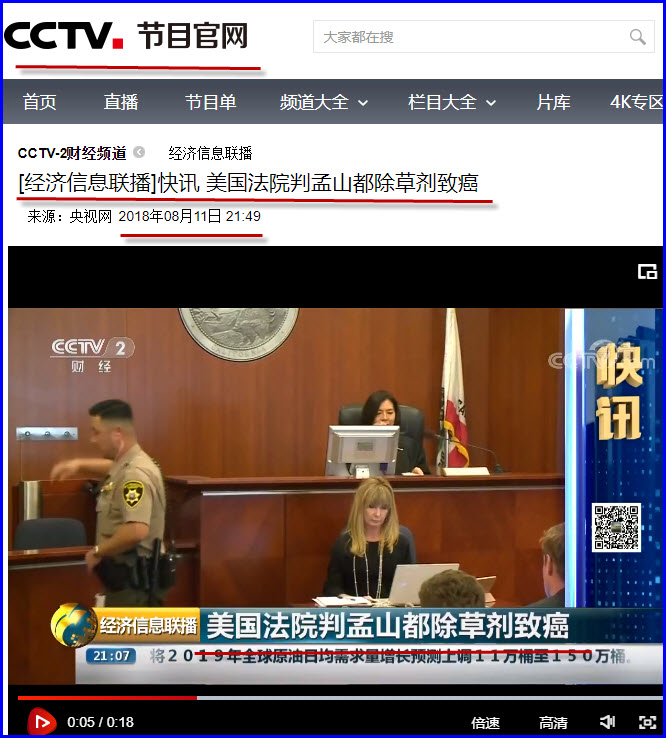Click the 经济信息联播 breadcrumb link
This screenshot has width=666, height=738.
210,153
